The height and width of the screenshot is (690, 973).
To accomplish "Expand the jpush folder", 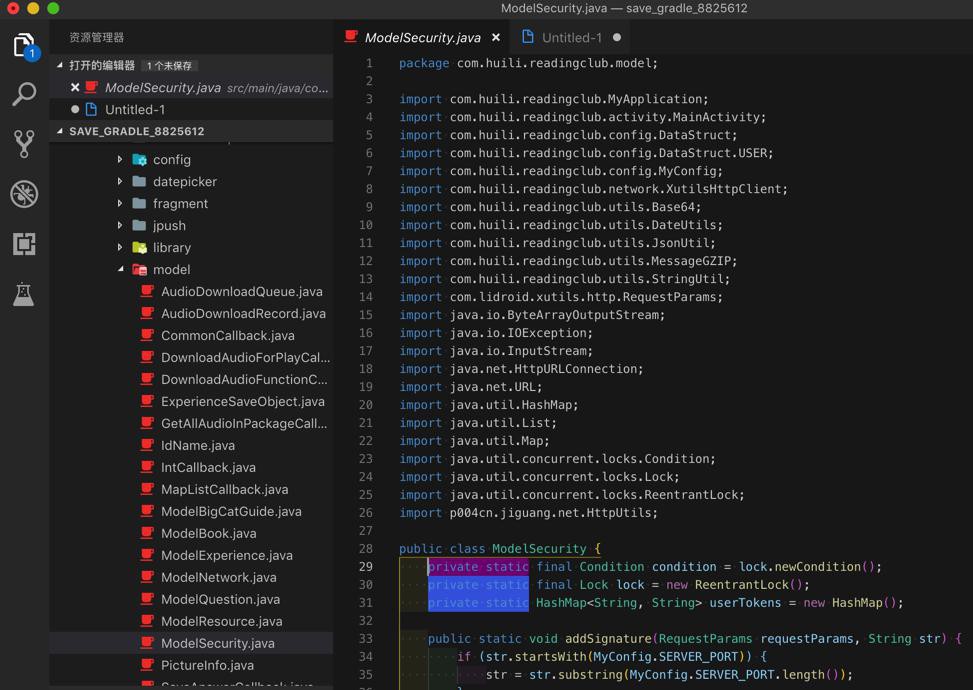I will (120, 226).
